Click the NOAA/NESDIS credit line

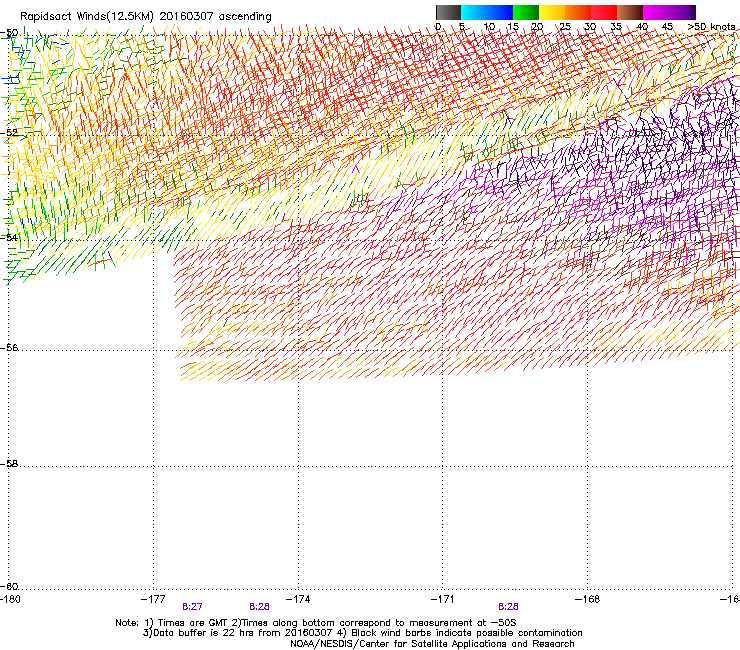432,644
